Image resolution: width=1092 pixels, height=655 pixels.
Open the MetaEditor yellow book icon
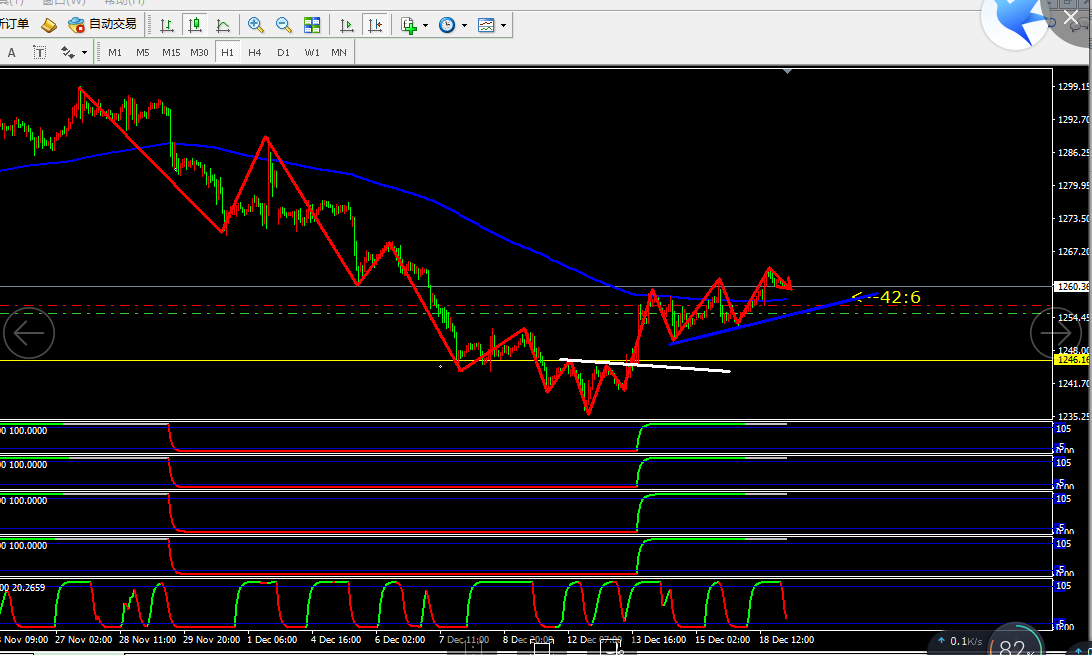click(49, 25)
